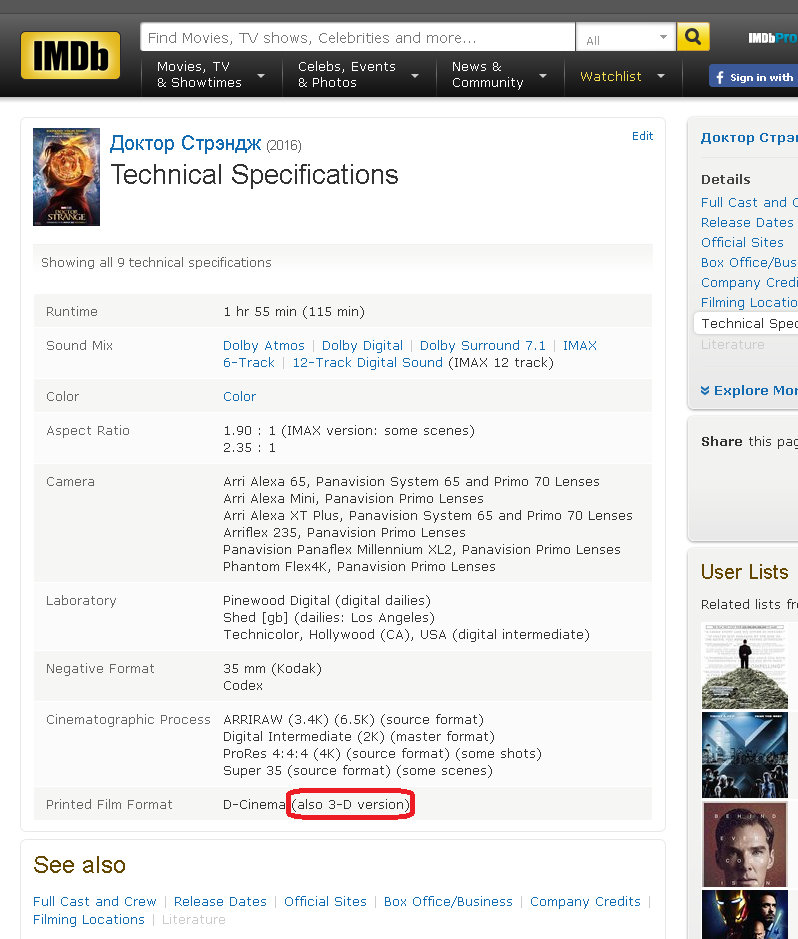Viewport: 798px width, 939px height.
Task: Click the Color link
Action: pyautogui.click(x=239, y=397)
